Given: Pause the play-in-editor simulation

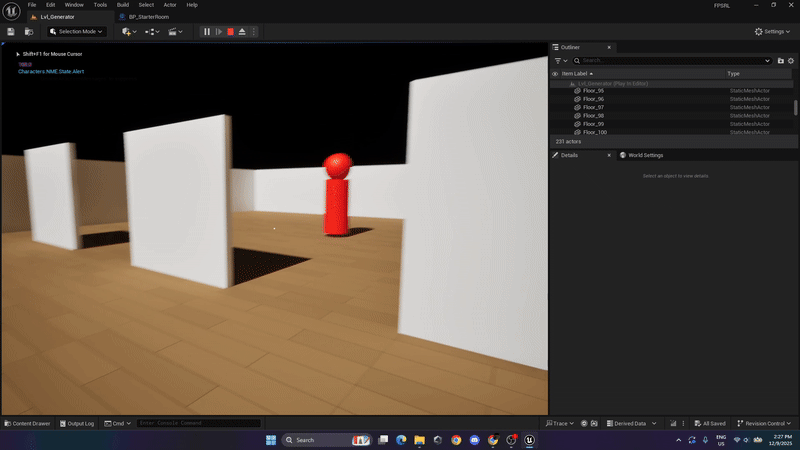Looking at the screenshot, I should pos(207,31).
